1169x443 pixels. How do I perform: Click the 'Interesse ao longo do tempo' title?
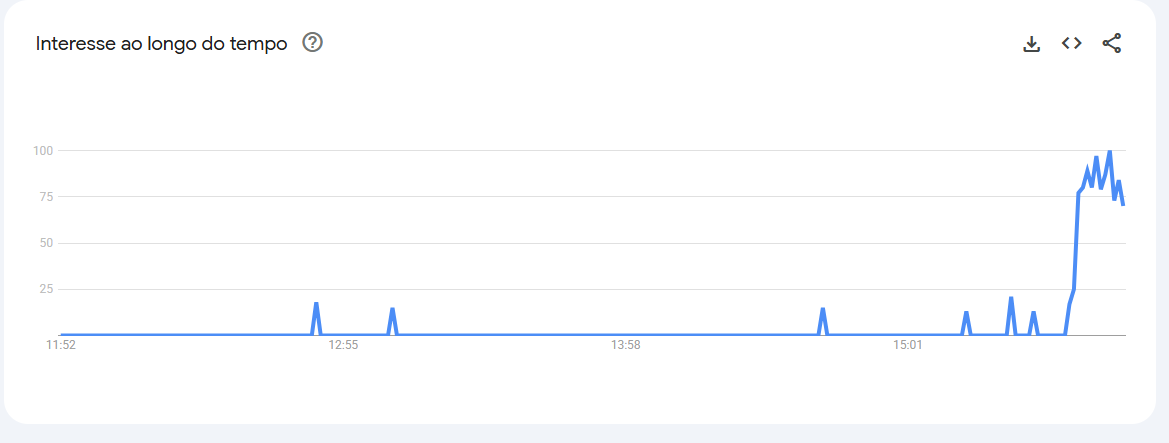point(162,44)
